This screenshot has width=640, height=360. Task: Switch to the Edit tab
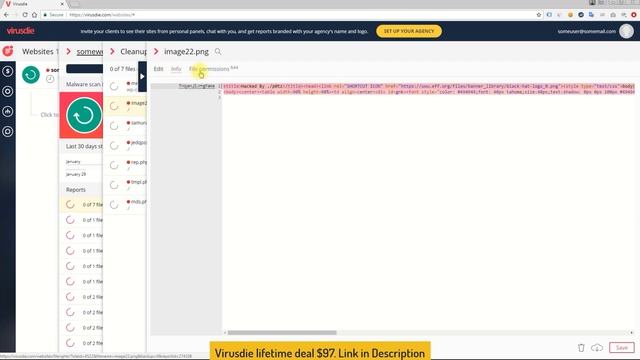158,69
